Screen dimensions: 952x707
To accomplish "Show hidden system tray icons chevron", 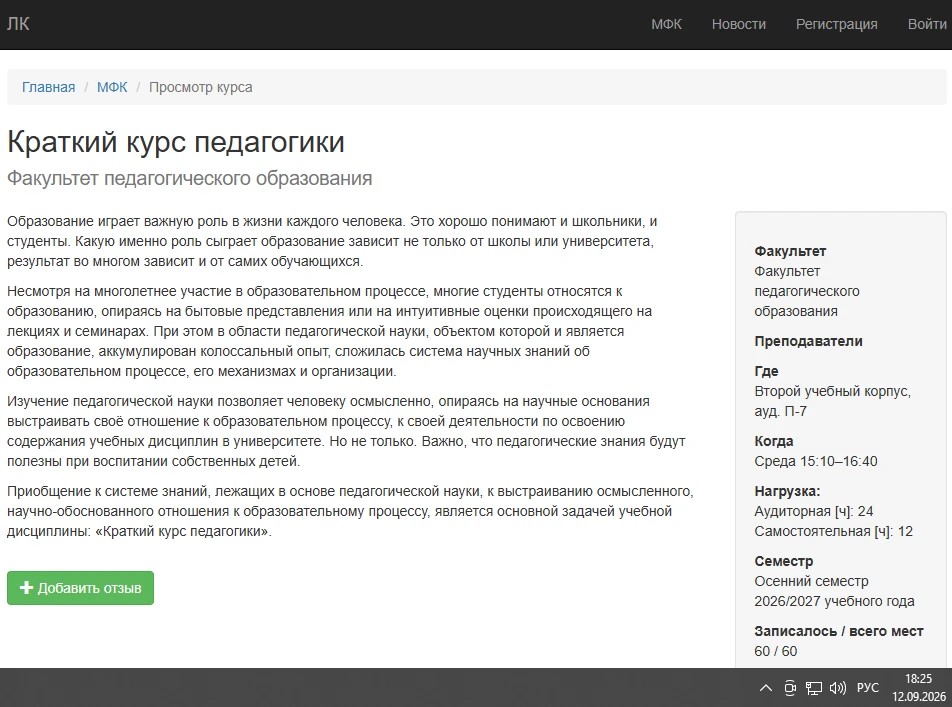I will pos(766,688).
